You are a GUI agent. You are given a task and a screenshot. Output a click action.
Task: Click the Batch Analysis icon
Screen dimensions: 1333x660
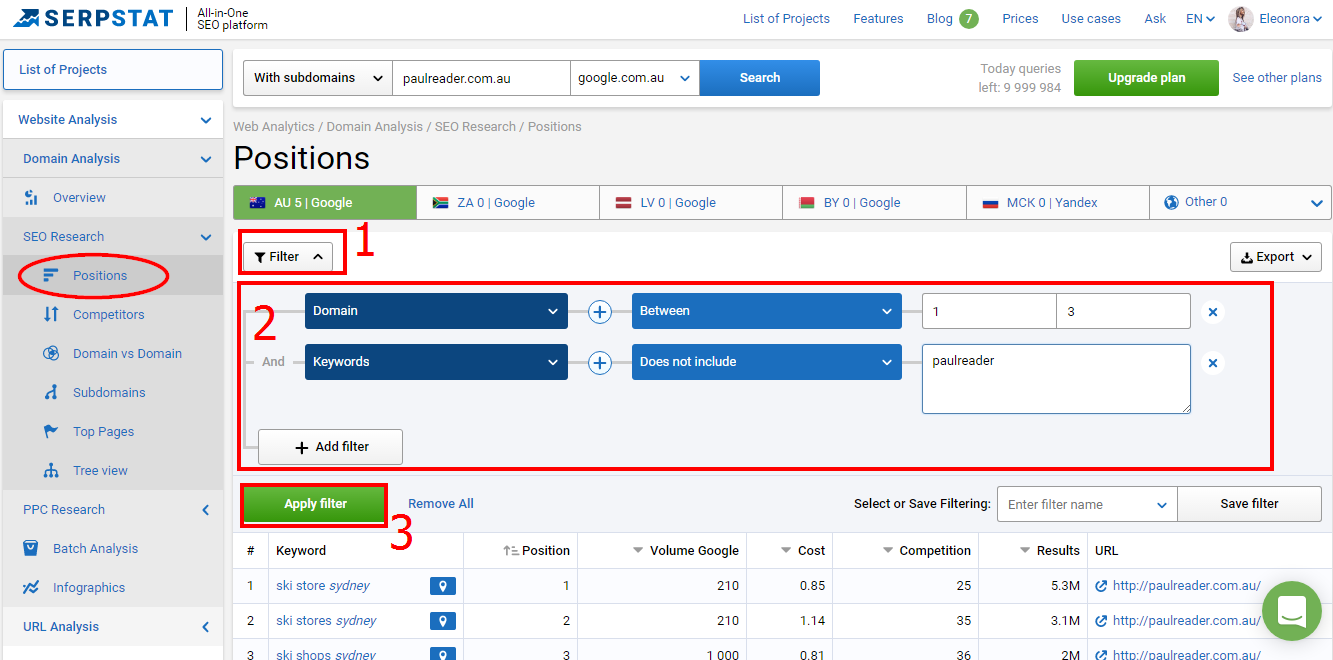point(32,548)
